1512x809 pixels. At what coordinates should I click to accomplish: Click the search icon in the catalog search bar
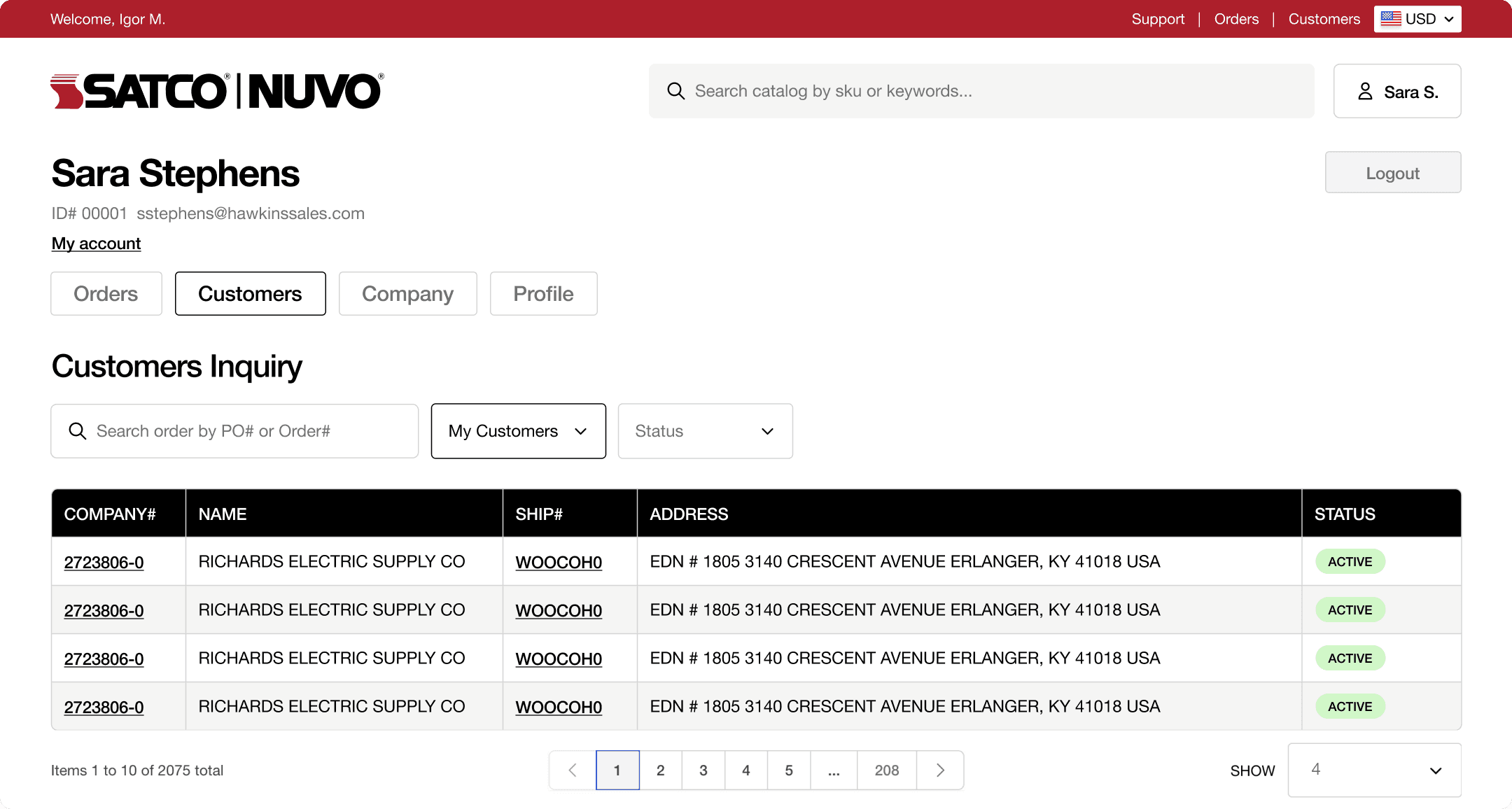click(675, 91)
